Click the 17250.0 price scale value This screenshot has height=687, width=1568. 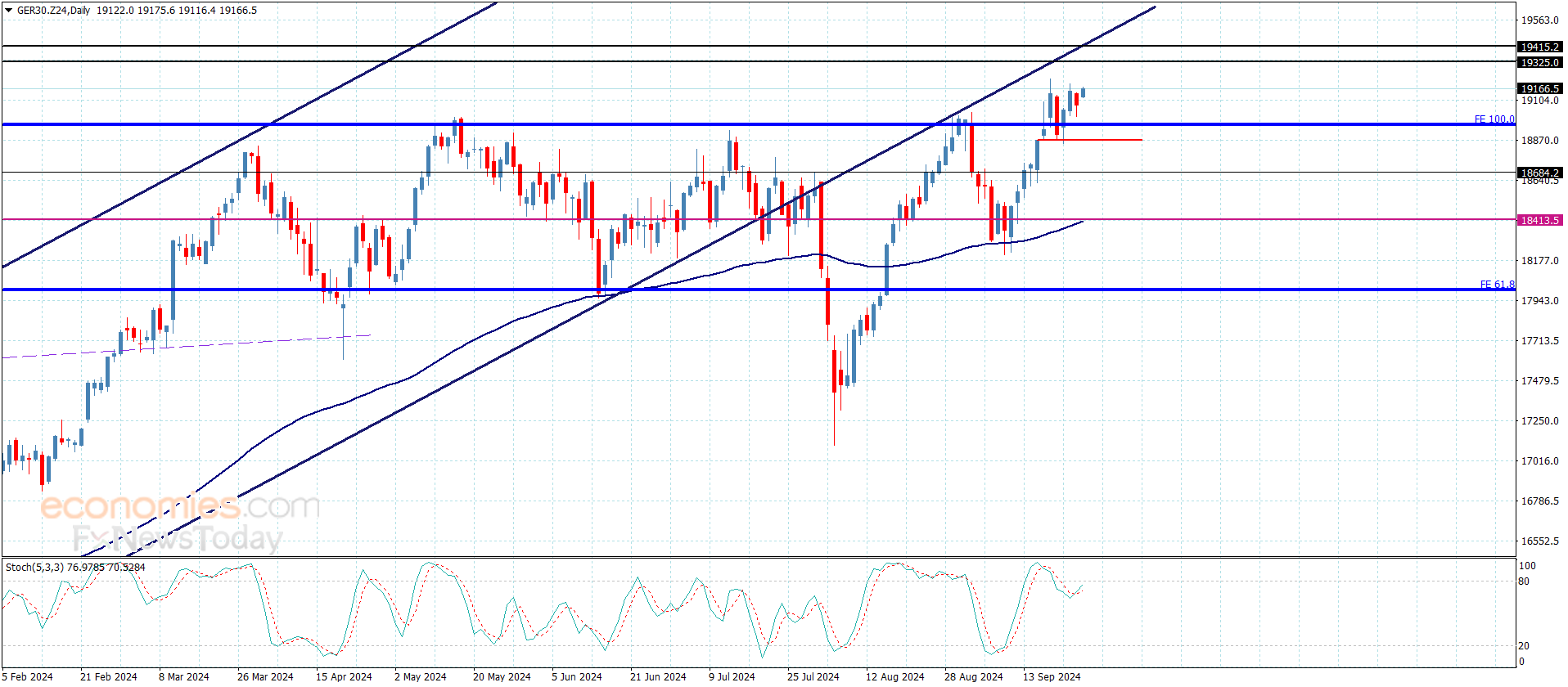[x=1540, y=421]
